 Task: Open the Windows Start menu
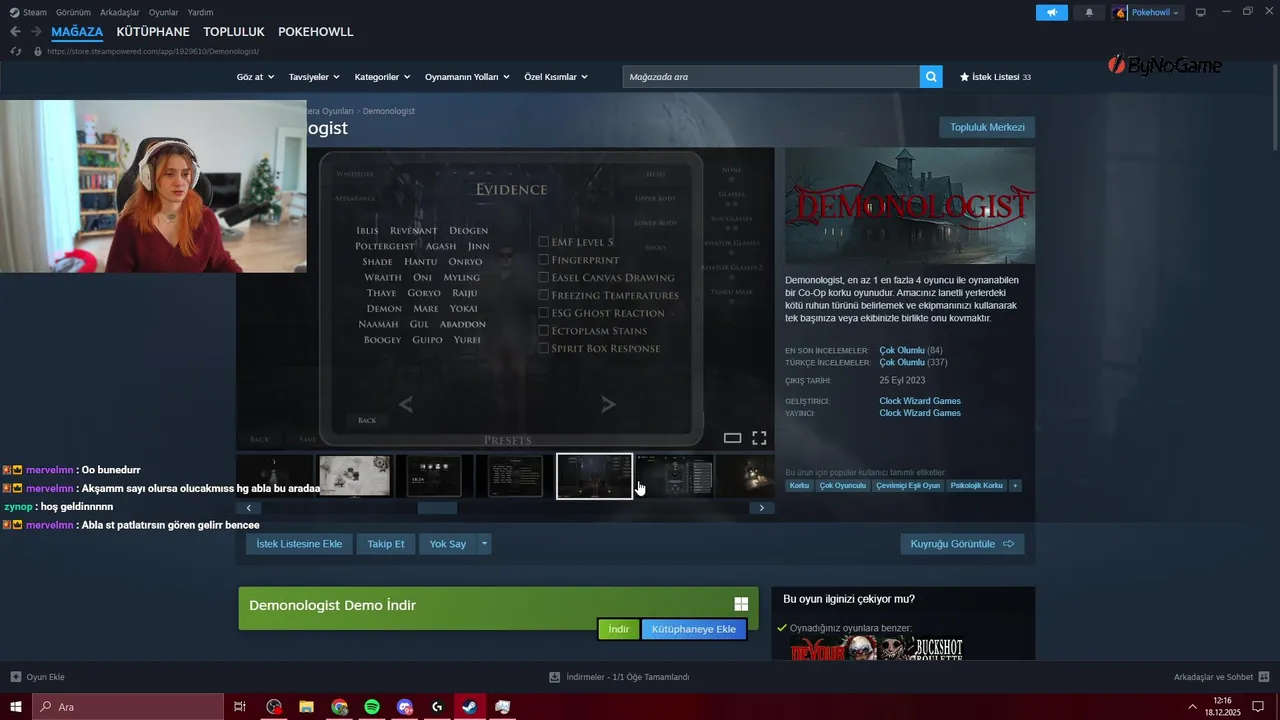click(16, 707)
